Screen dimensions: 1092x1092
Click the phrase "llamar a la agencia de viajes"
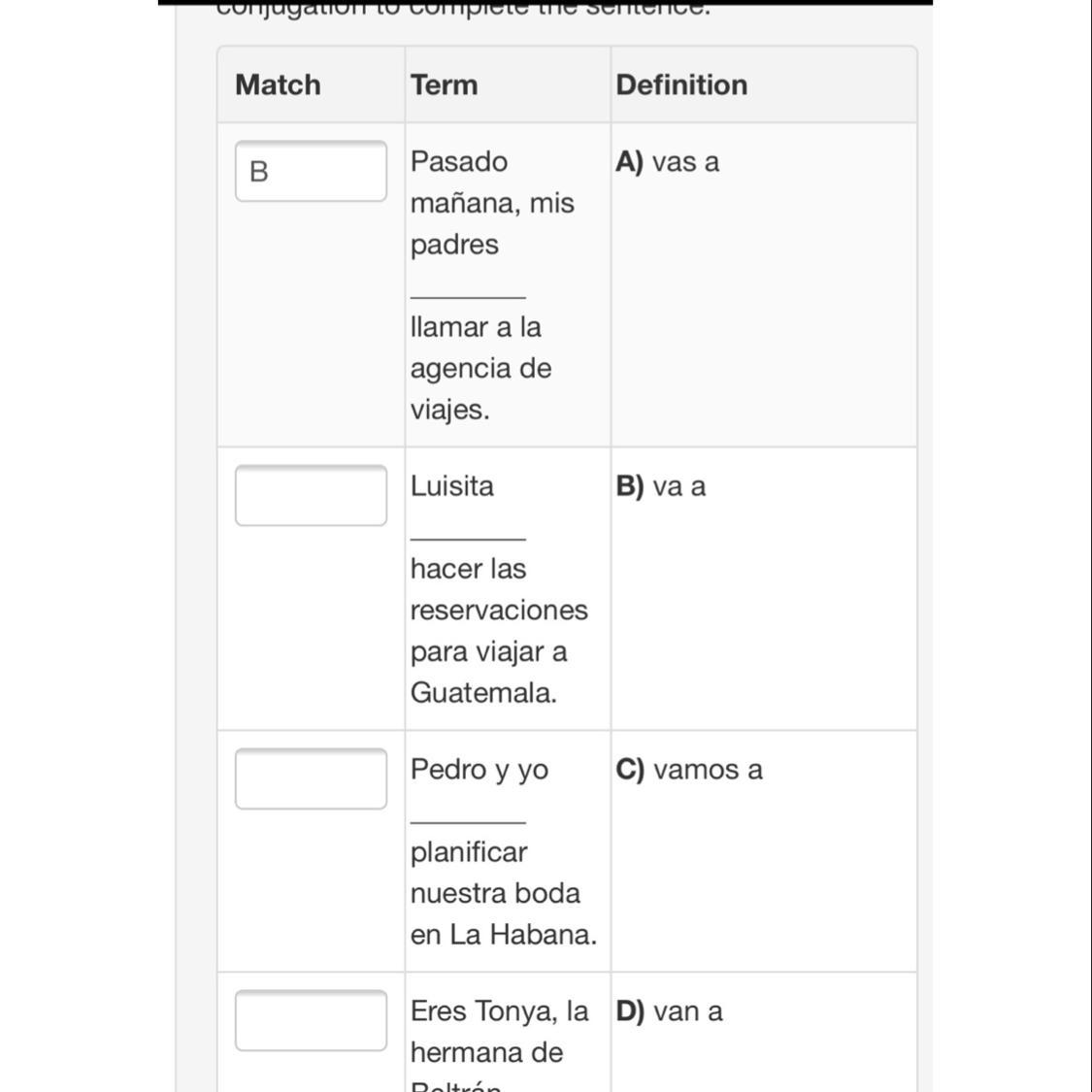click(480, 368)
